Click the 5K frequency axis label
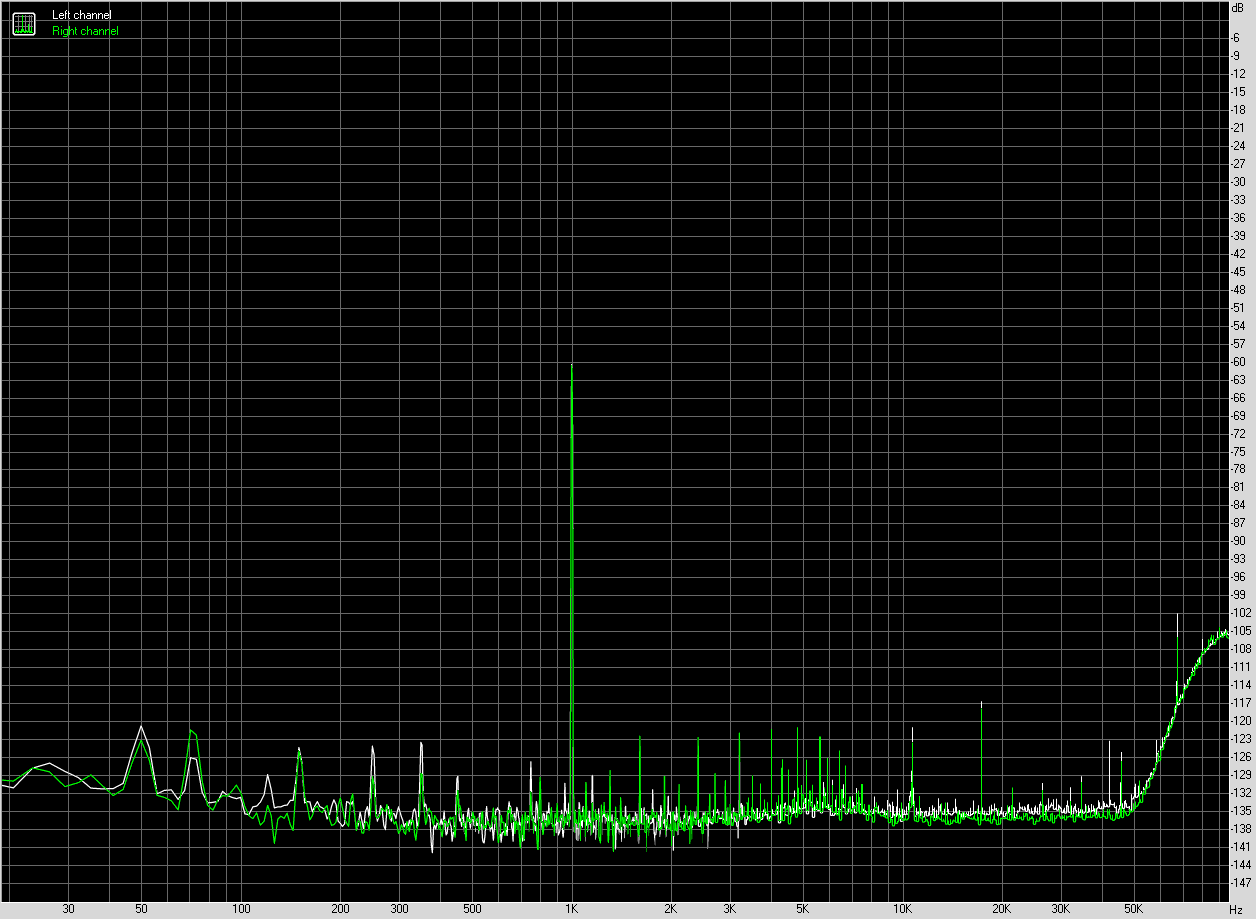The width and height of the screenshot is (1256, 919). (x=803, y=909)
